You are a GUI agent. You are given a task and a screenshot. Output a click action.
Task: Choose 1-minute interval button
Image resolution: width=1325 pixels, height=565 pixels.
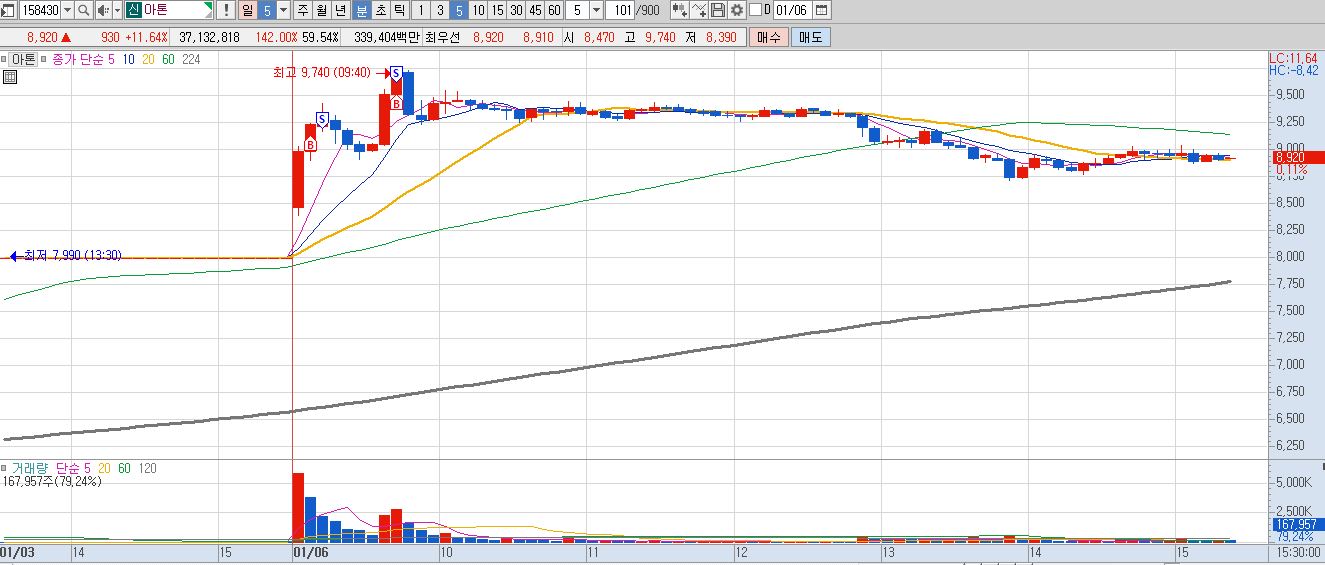click(x=421, y=10)
